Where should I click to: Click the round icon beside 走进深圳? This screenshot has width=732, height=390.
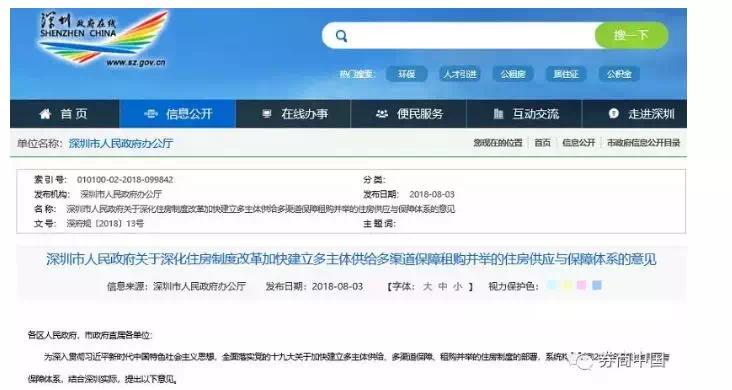(613, 113)
